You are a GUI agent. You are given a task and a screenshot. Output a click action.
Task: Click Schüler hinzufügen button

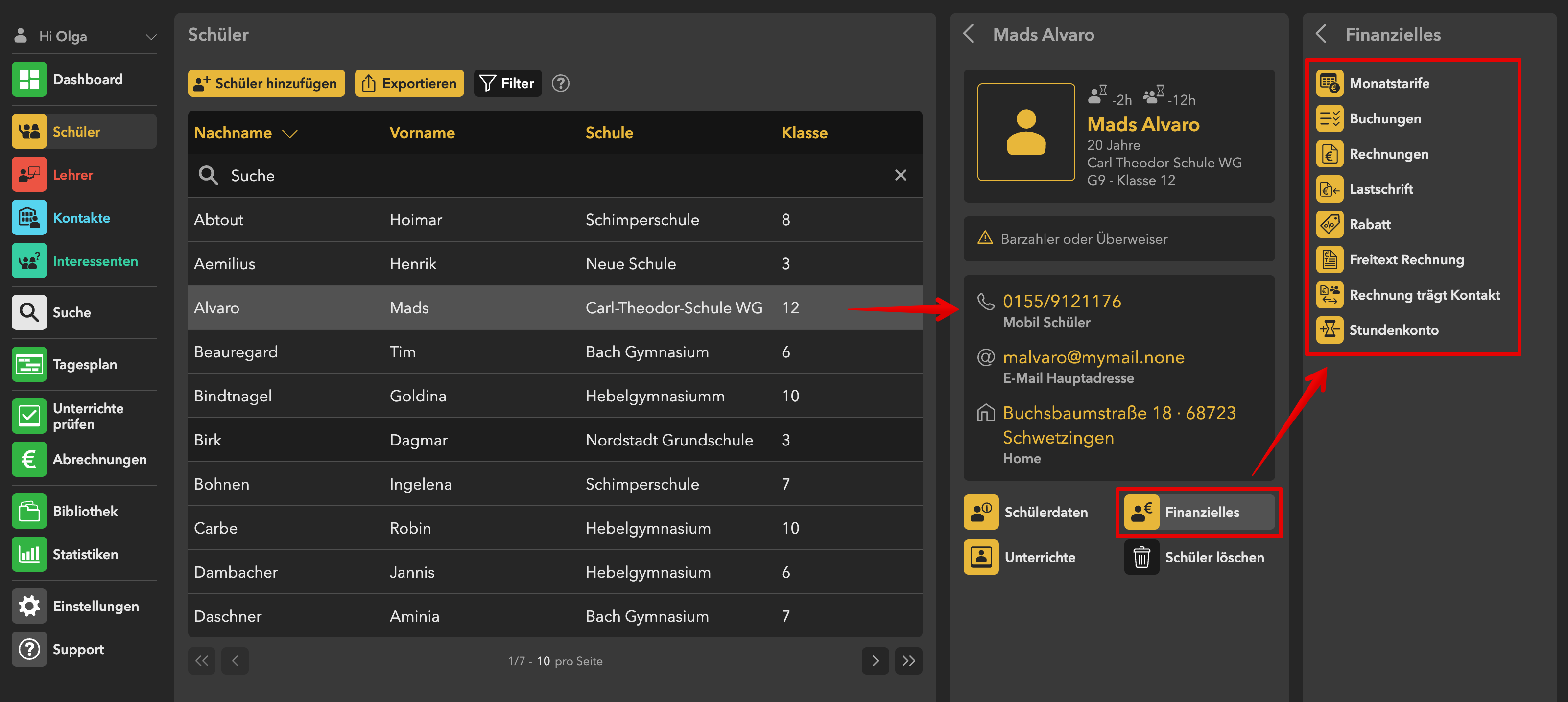(x=266, y=83)
